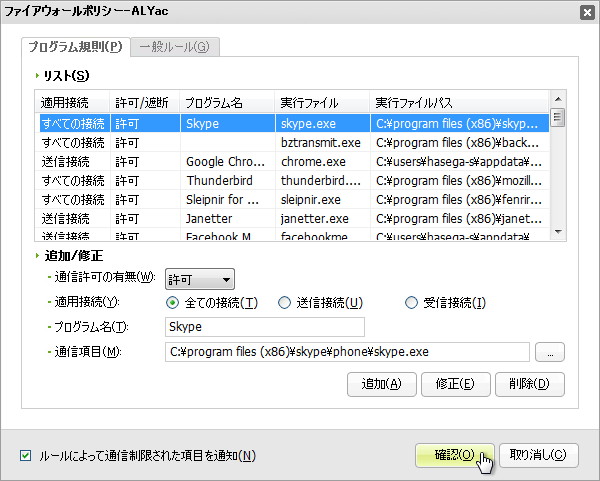This screenshot has height=481, width=600.
Task: Click the list scrollbar thumb
Action: click(558, 117)
